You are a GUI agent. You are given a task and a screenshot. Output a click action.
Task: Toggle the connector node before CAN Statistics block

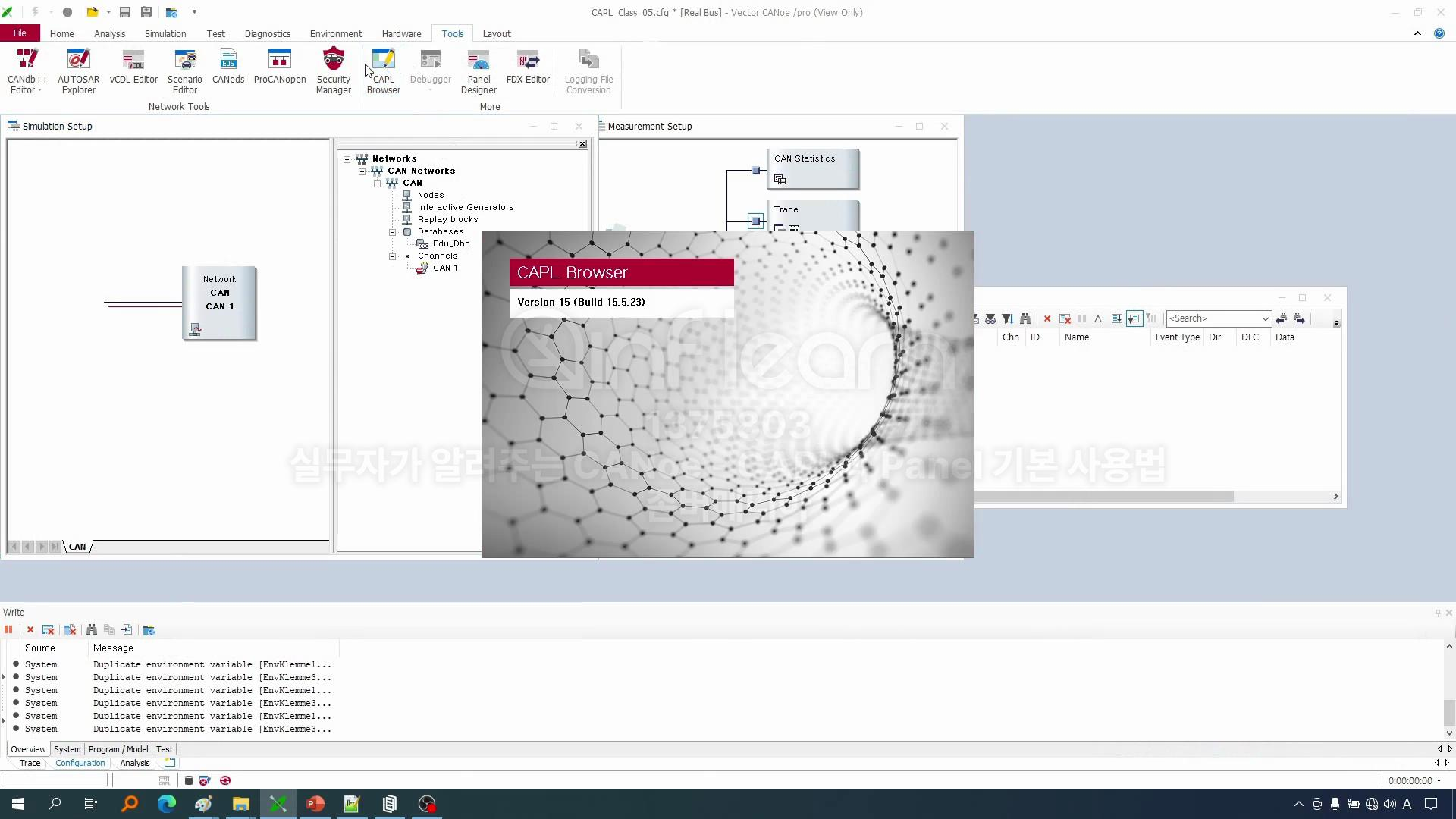tap(755, 171)
